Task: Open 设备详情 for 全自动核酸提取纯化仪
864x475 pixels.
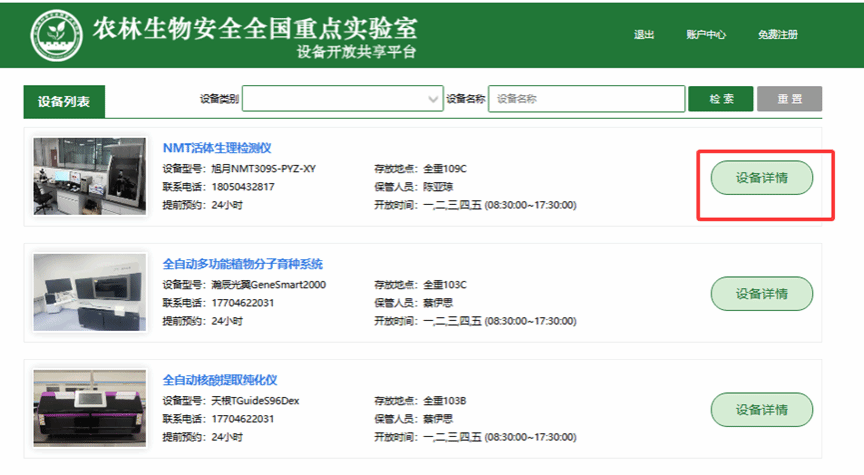Action: pyautogui.click(x=761, y=409)
